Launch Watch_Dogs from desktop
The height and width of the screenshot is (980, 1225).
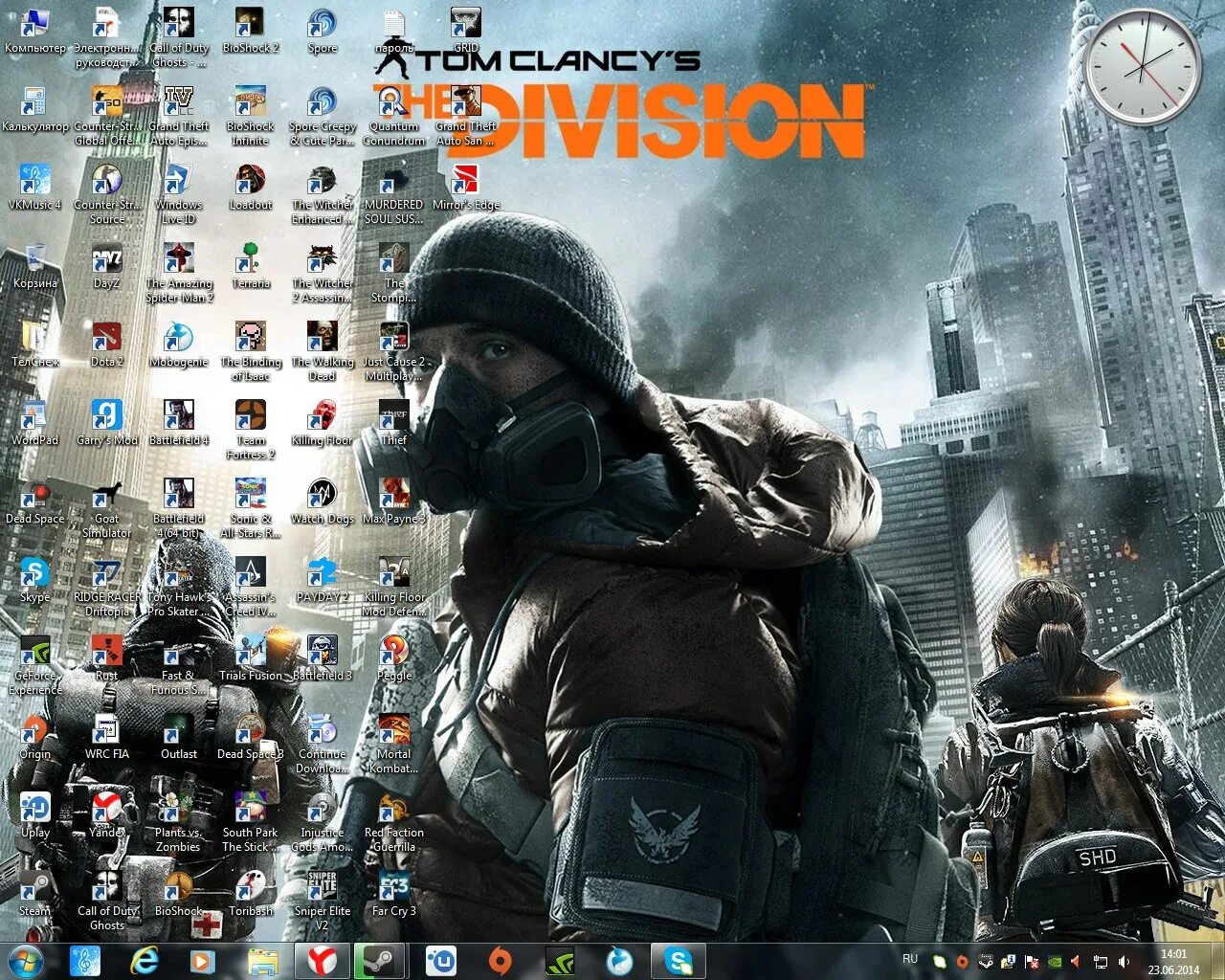(323, 501)
